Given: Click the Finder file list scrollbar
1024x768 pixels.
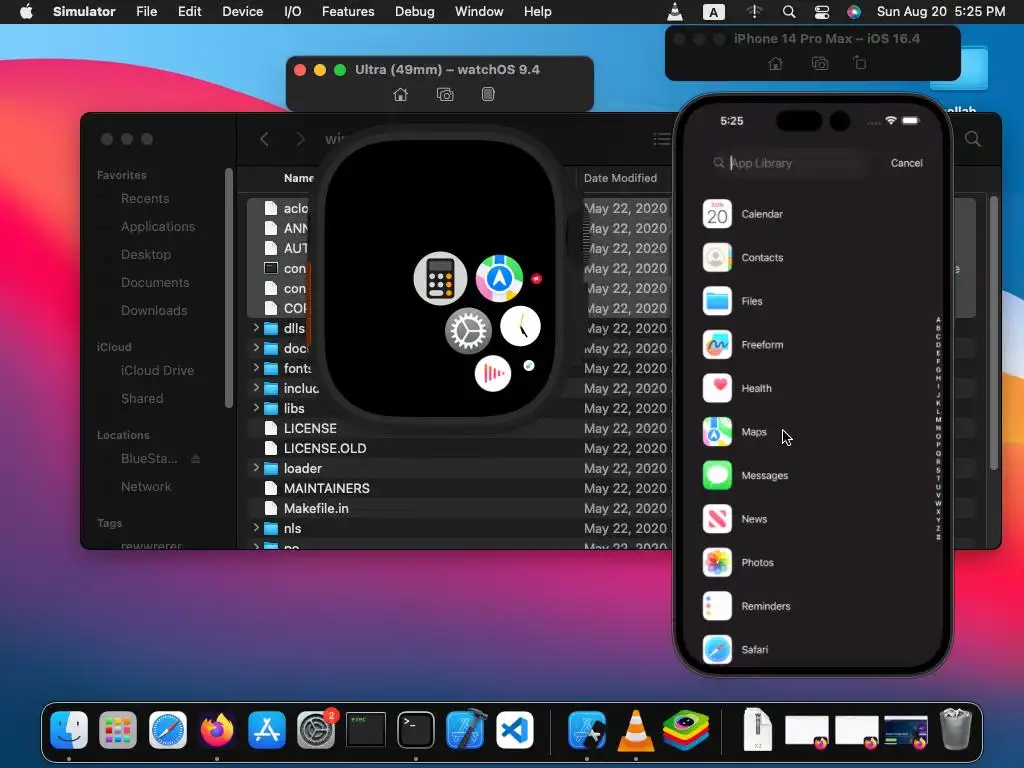Looking at the screenshot, I should pyautogui.click(x=993, y=333).
